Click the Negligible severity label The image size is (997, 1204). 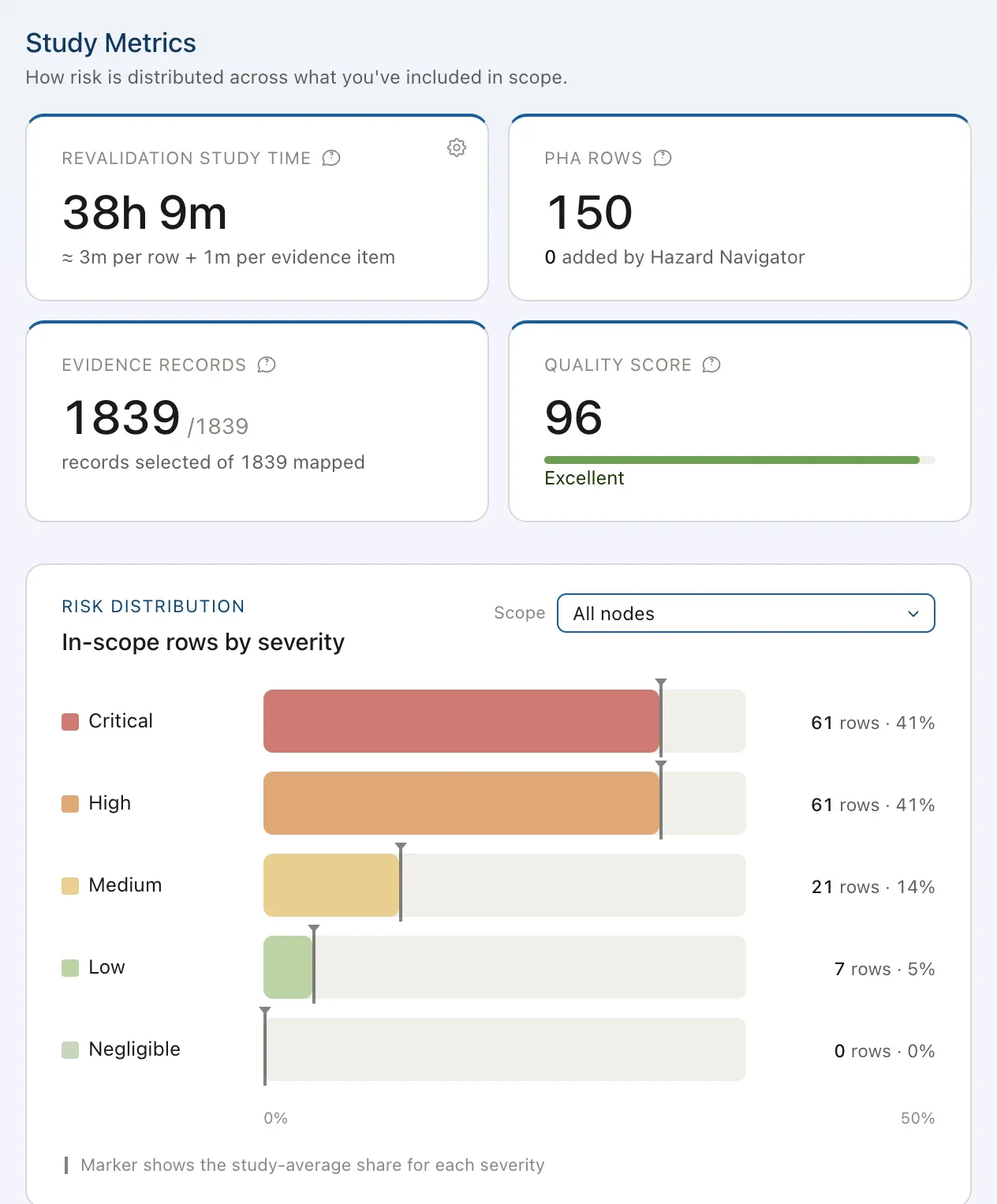pyautogui.click(x=135, y=1049)
